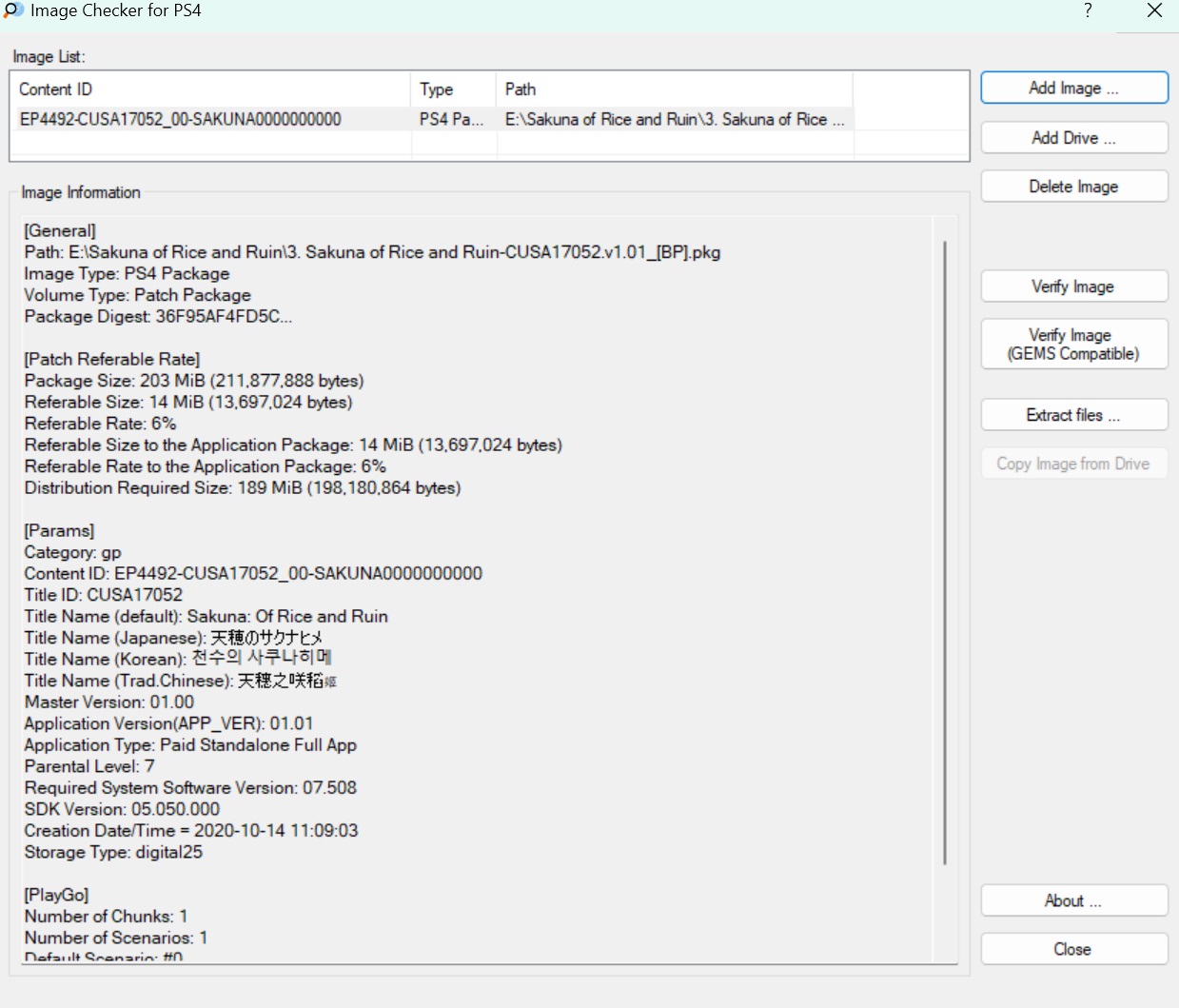The width and height of the screenshot is (1179, 1008).
Task: Click the help question mark in title bar
Action: pos(1088,10)
